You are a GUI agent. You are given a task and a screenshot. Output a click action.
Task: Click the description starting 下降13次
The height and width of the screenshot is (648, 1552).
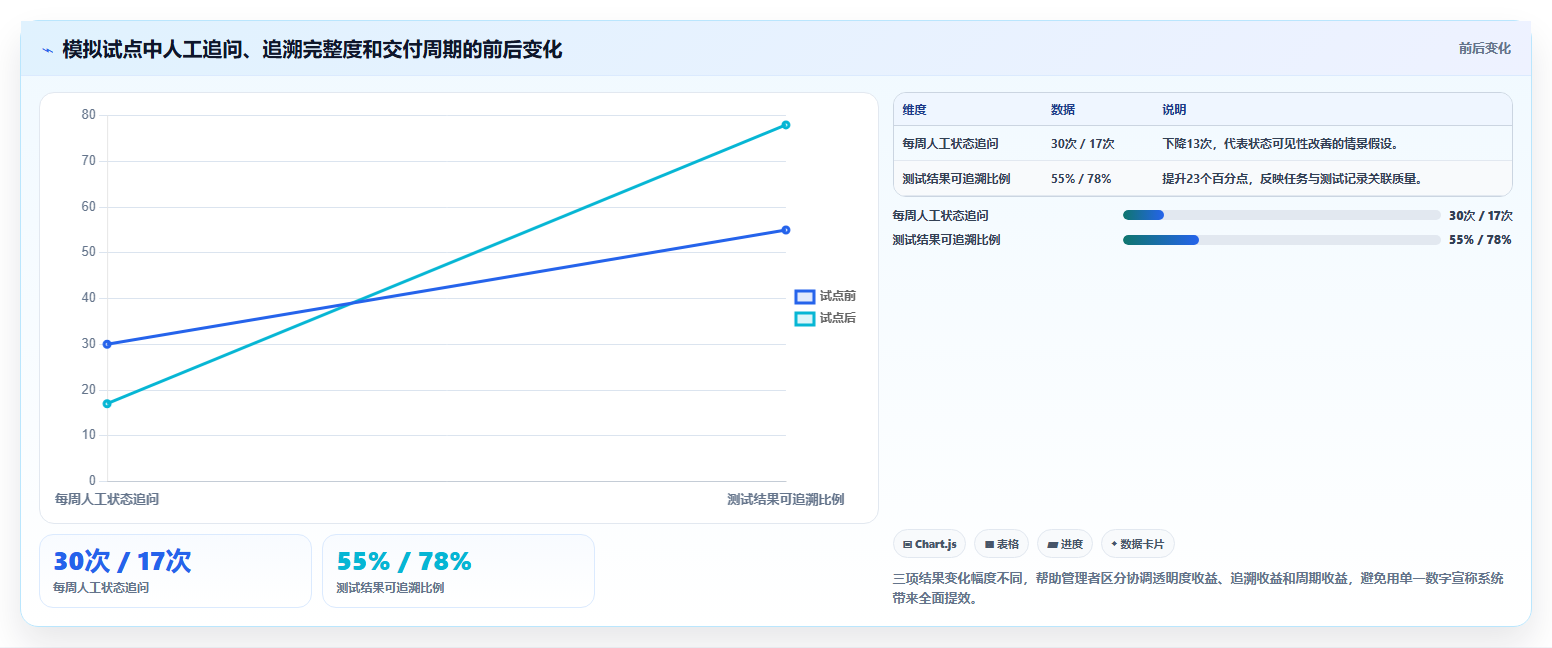[x=1280, y=144]
